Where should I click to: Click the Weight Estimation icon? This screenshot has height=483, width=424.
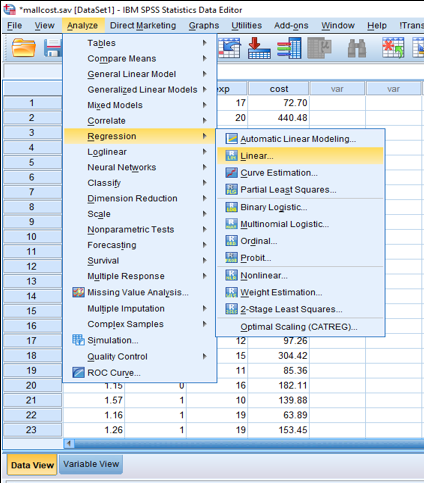[x=231, y=292]
